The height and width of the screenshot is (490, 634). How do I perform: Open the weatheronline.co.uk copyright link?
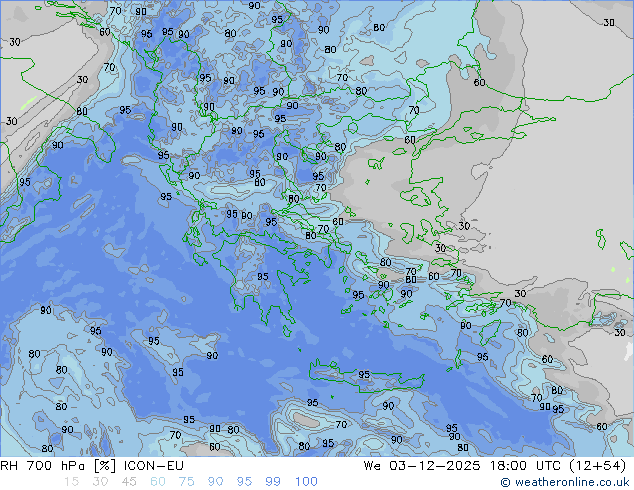click(x=565, y=482)
